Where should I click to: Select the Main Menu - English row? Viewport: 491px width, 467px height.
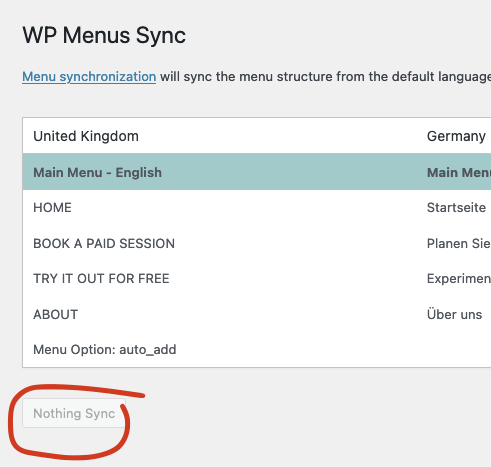tap(257, 172)
